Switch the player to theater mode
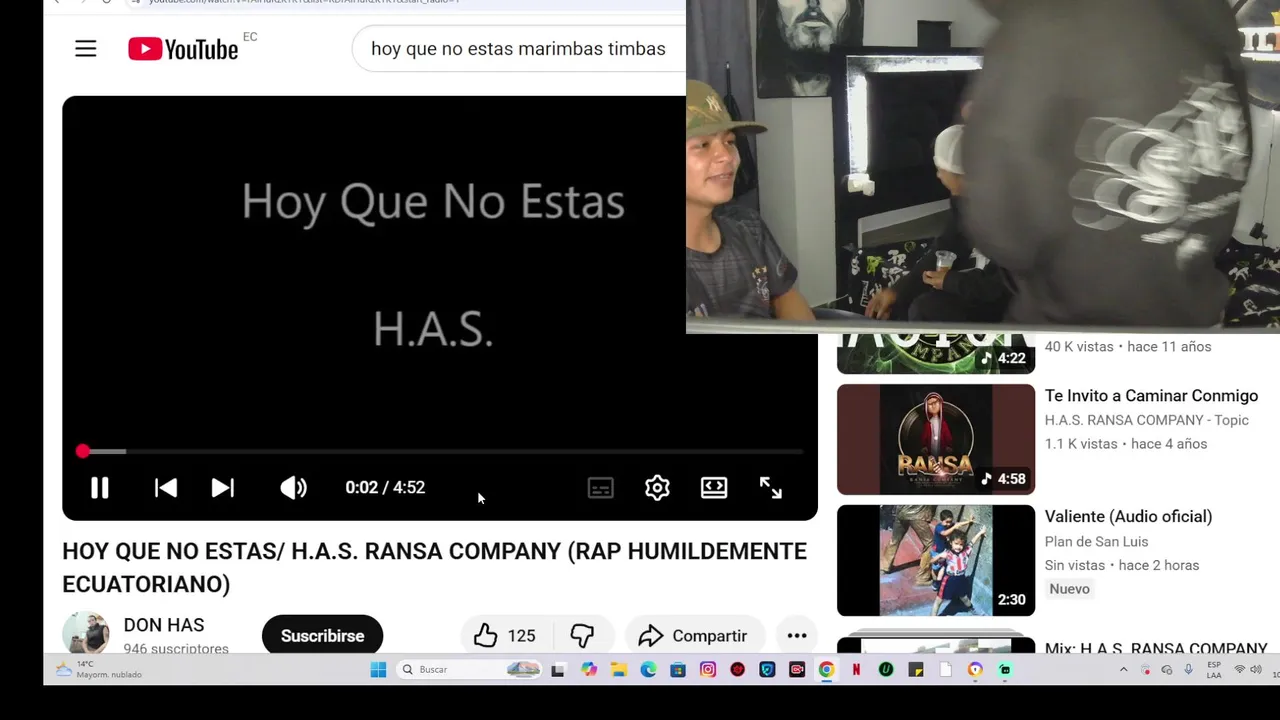The height and width of the screenshot is (720, 1280). click(x=714, y=488)
